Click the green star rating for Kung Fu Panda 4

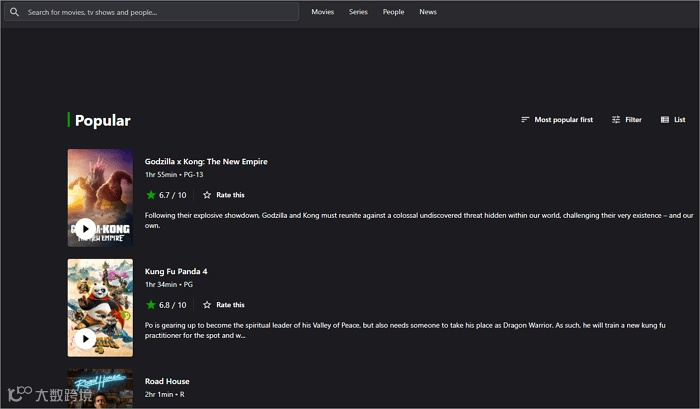click(151, 305)
